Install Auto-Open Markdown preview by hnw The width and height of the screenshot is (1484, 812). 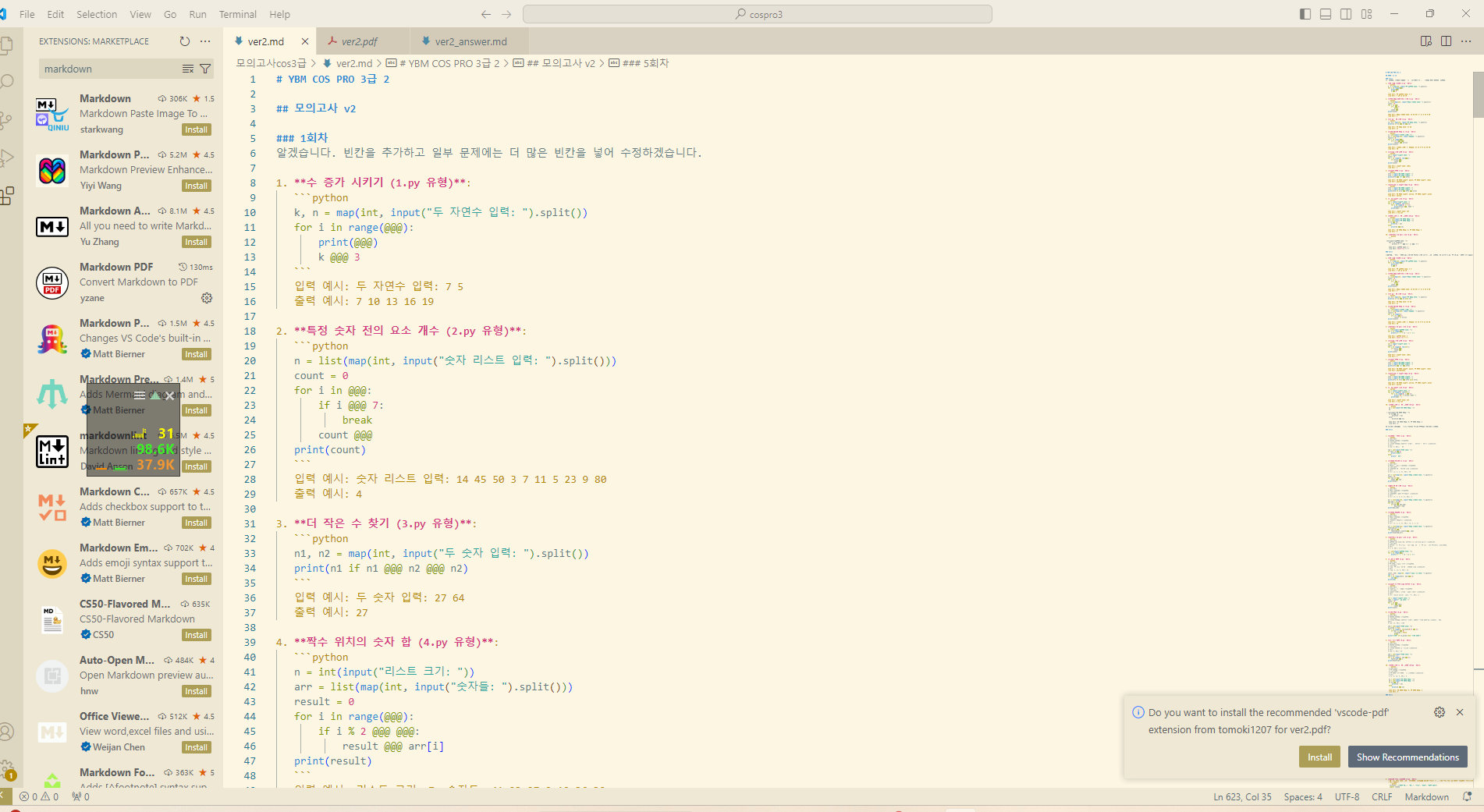pyautogui.click(x=197, y=691)
